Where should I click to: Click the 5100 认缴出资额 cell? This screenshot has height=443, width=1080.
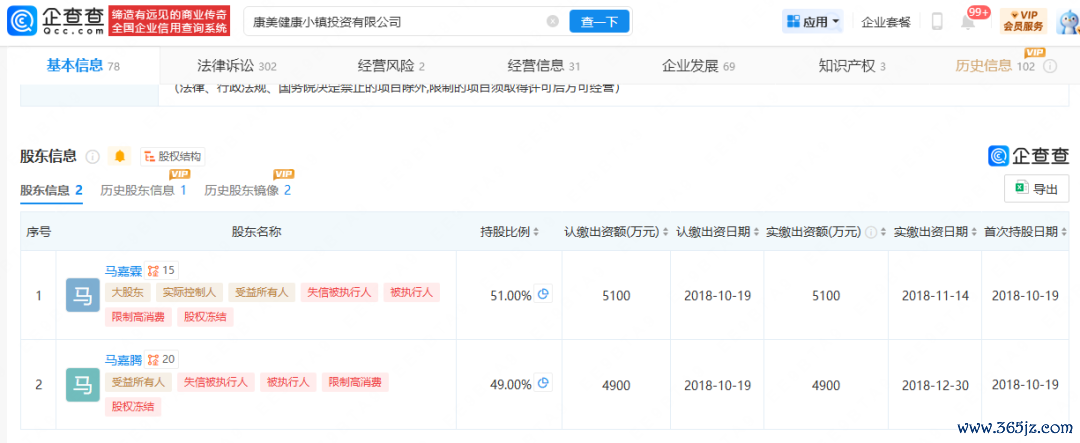pyautogui.click(x=616, y=296)
